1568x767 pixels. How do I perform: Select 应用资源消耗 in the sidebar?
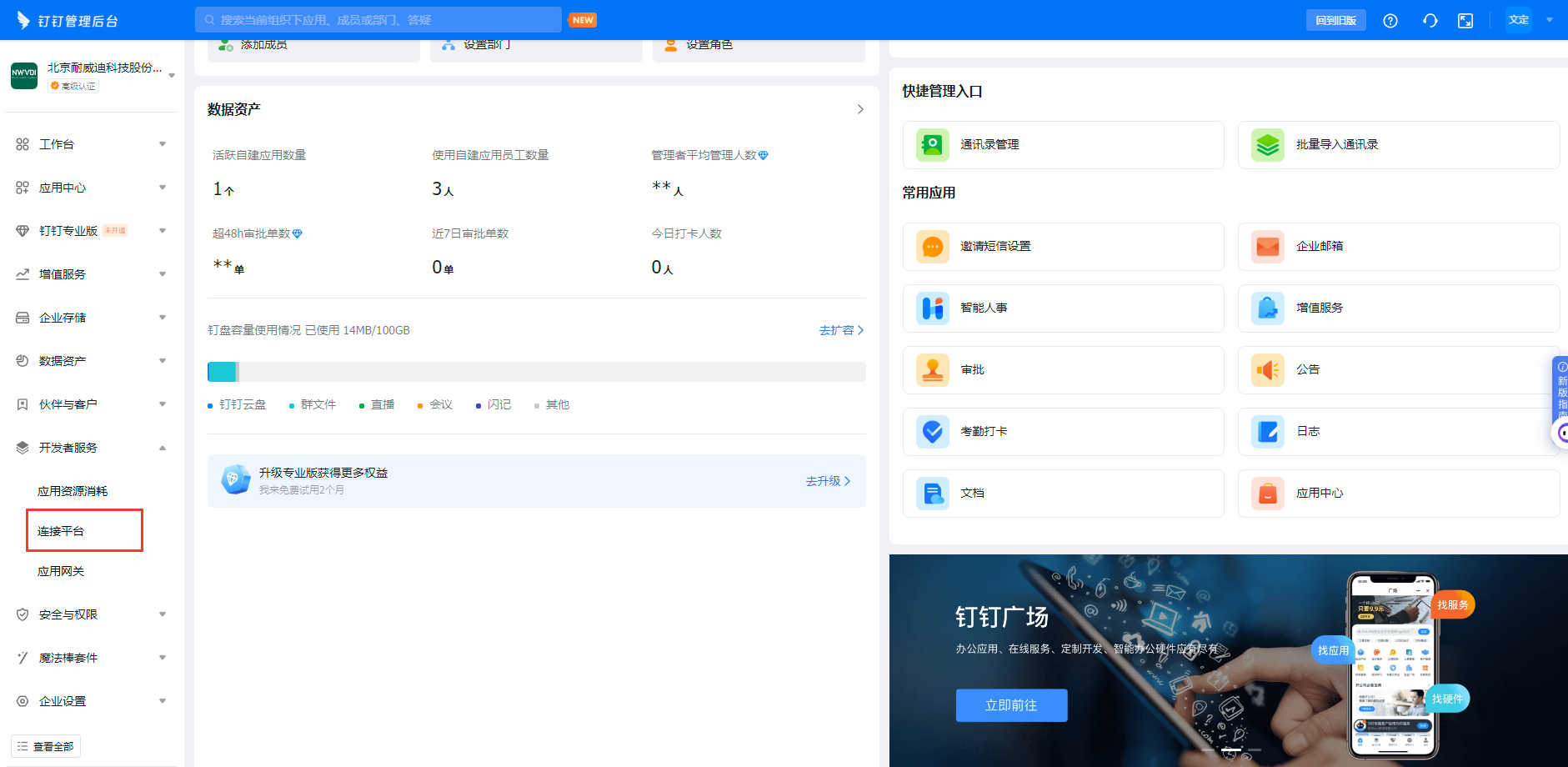[x=73, y=491]
